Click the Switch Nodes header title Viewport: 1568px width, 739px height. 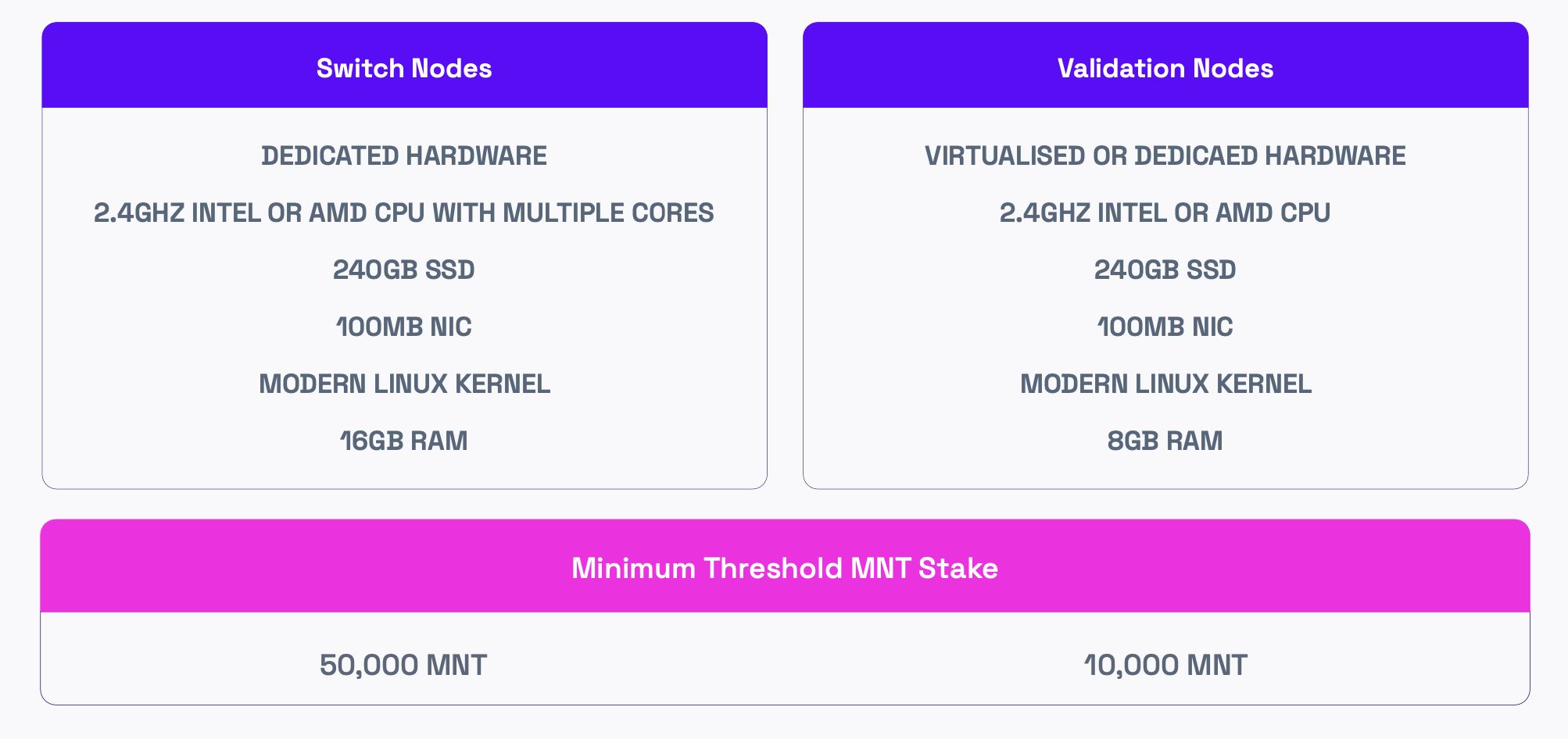click(404, 69)
